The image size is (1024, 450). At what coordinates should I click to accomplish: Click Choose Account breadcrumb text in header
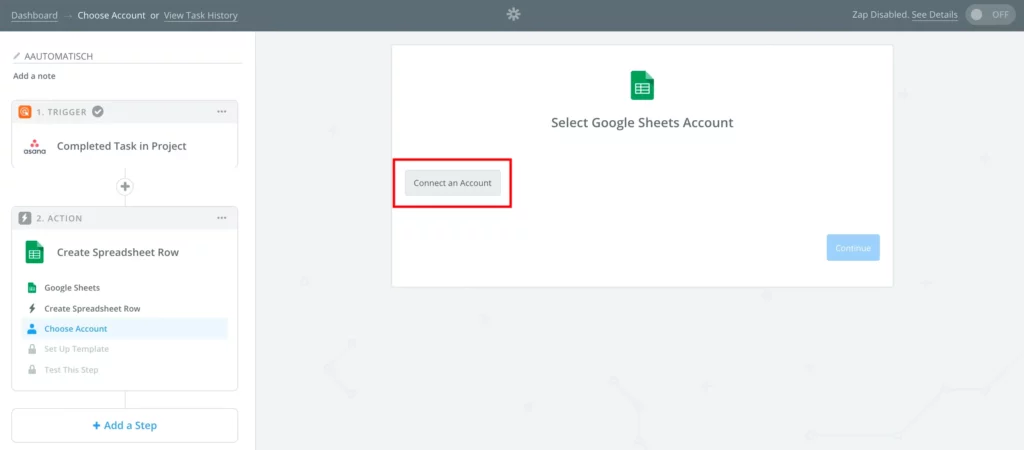(x=112, y=15)
